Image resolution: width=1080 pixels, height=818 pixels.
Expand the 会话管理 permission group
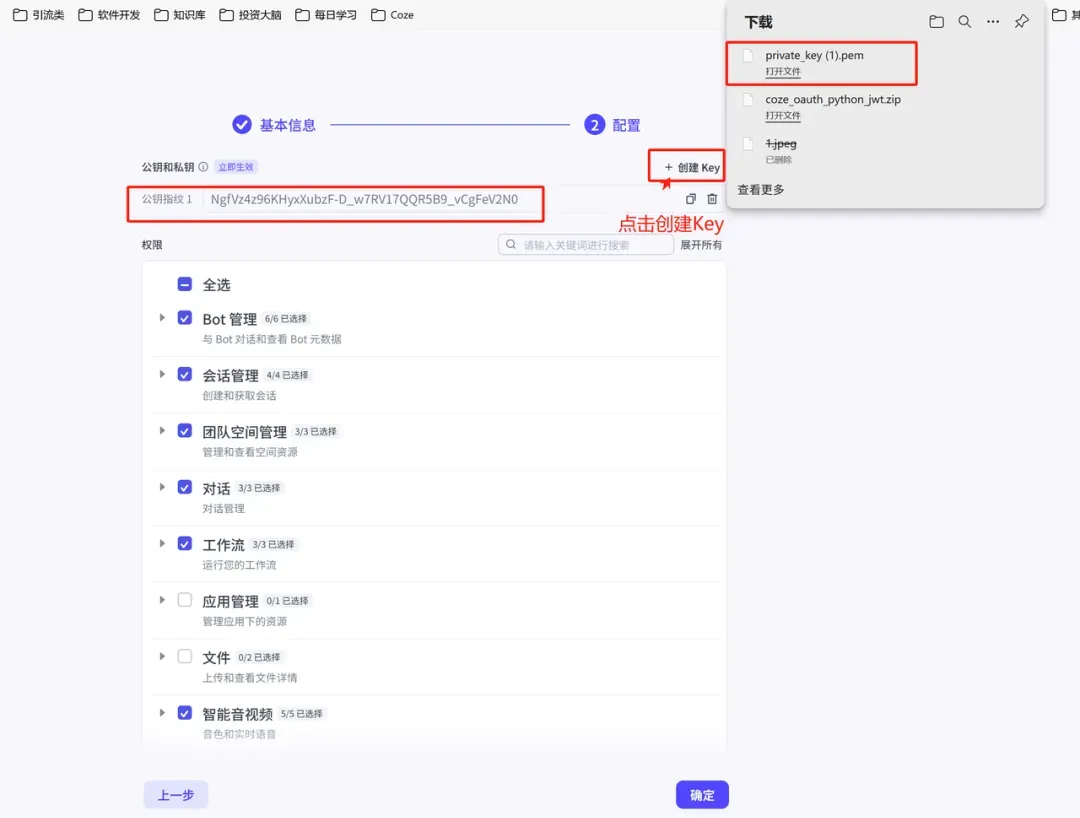pos(162,374)
